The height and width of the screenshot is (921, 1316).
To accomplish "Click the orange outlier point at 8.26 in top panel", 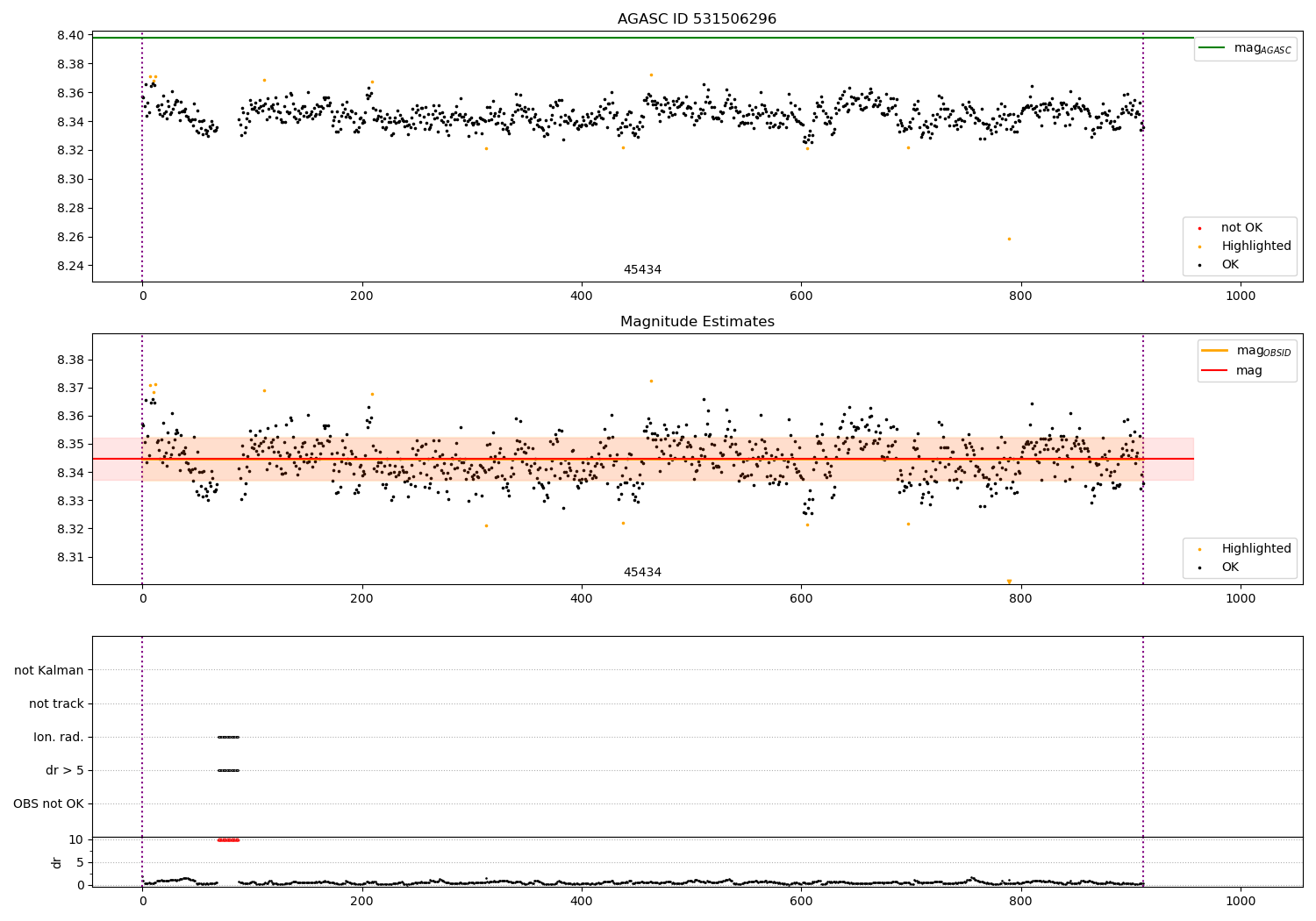I will click(x=1009, y=239).
